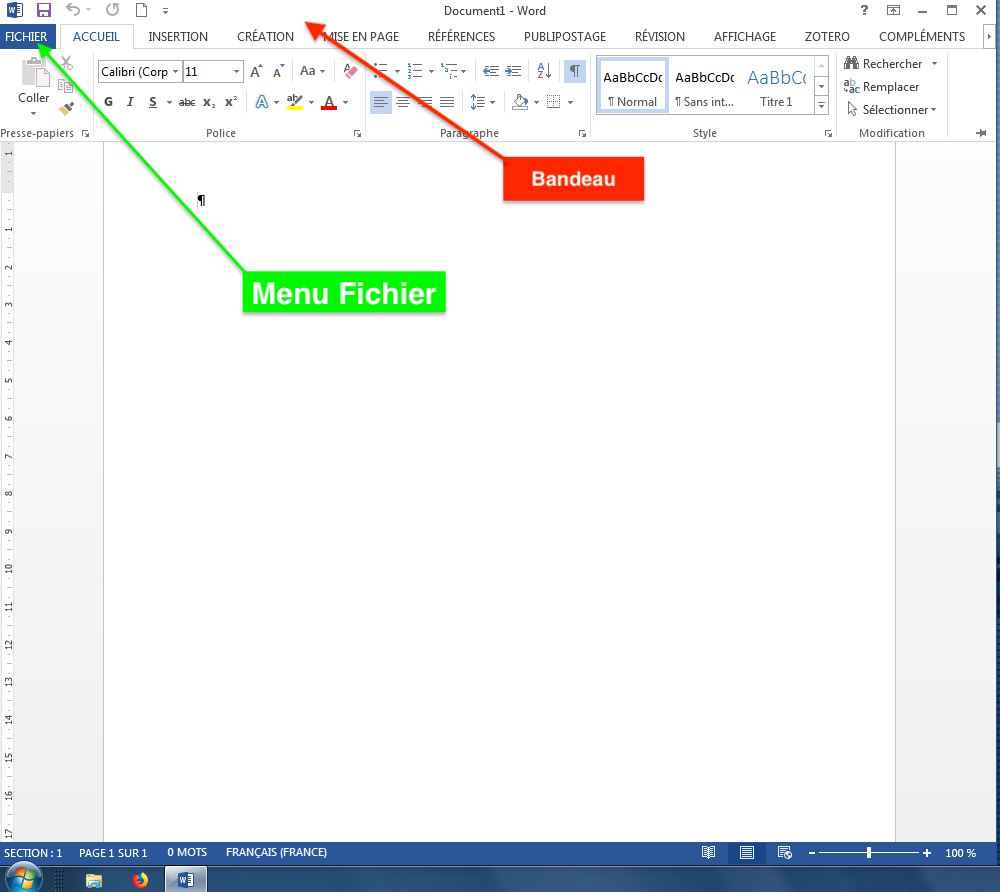The height and width of the screenshot is (892, 1000).
Task: Switch to INSERTION tab
Action: tap(178, 36)
